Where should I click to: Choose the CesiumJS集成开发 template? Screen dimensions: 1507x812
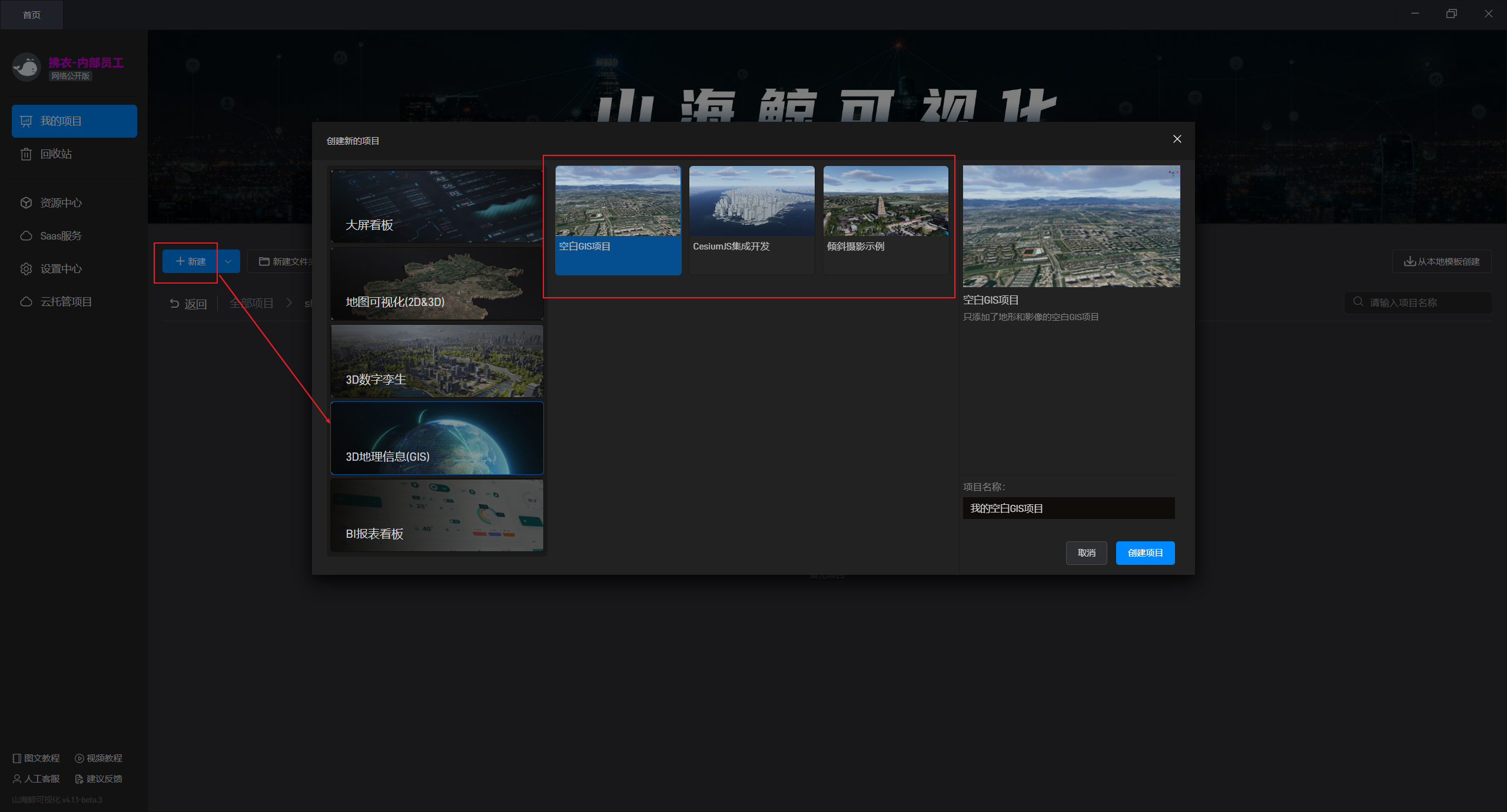coord(752,220)
